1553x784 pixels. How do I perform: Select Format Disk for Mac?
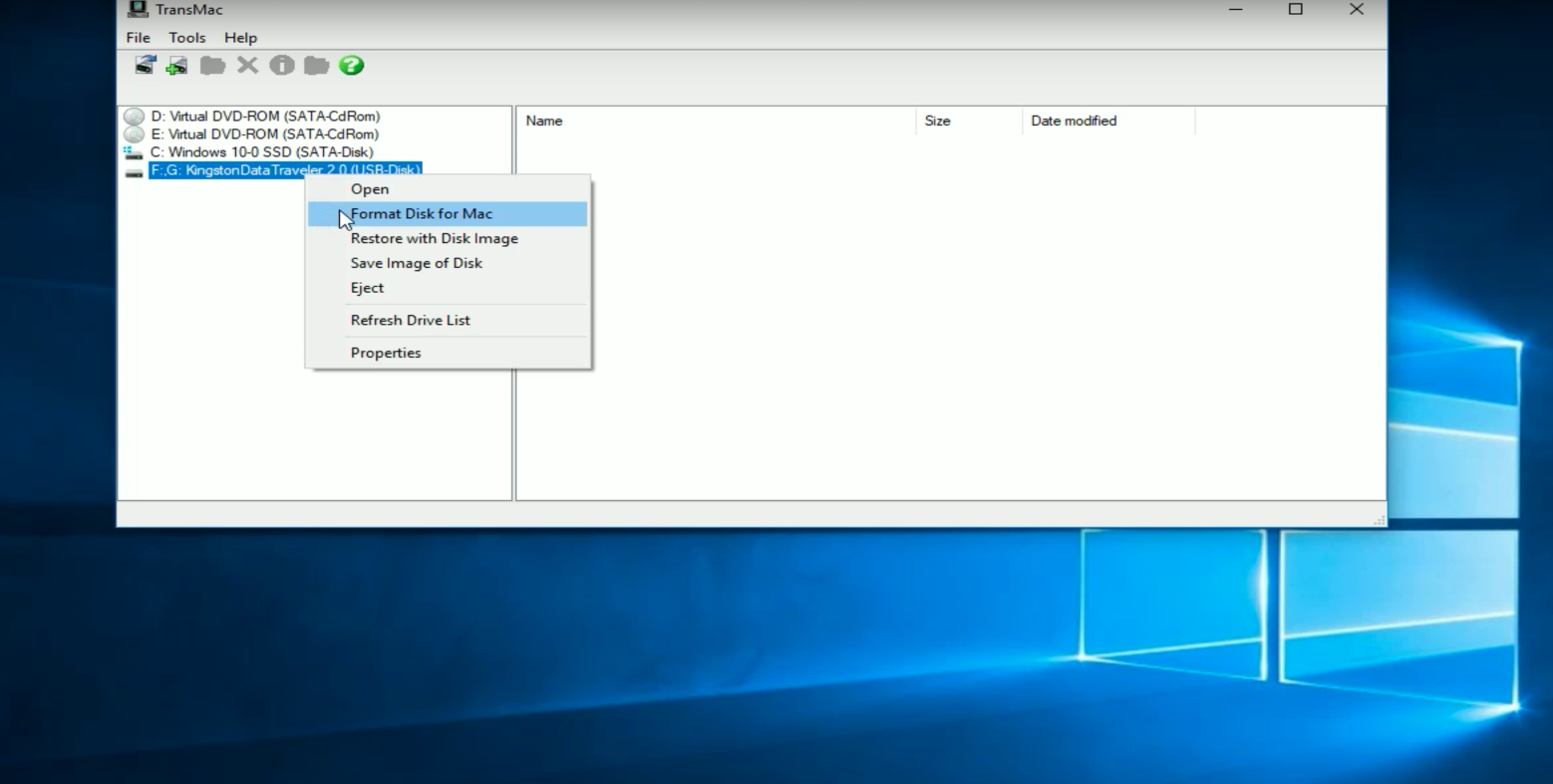(x=448, y=214)
